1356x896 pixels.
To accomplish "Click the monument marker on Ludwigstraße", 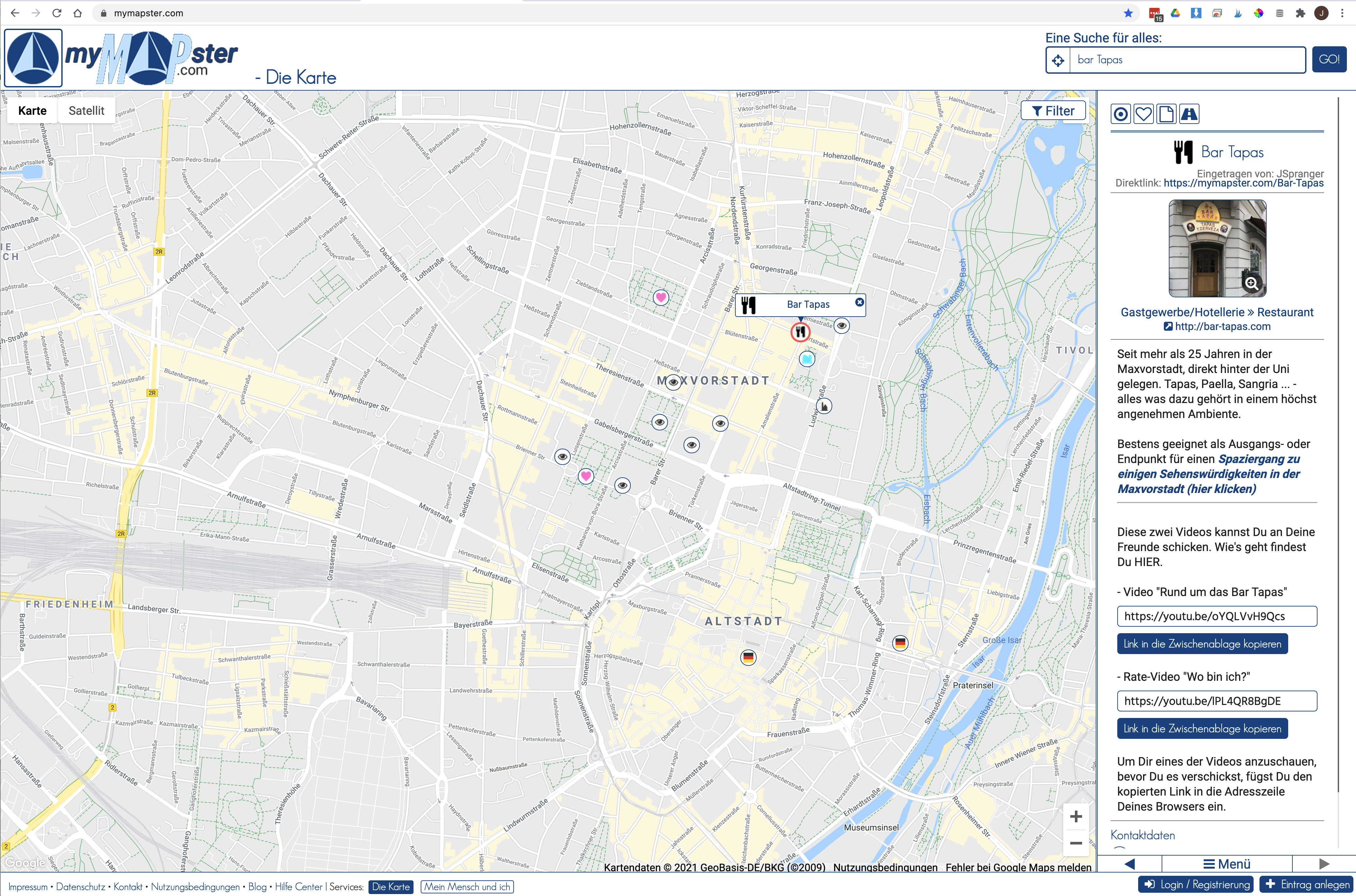I will pyautogui.click(x=823, y=406).
